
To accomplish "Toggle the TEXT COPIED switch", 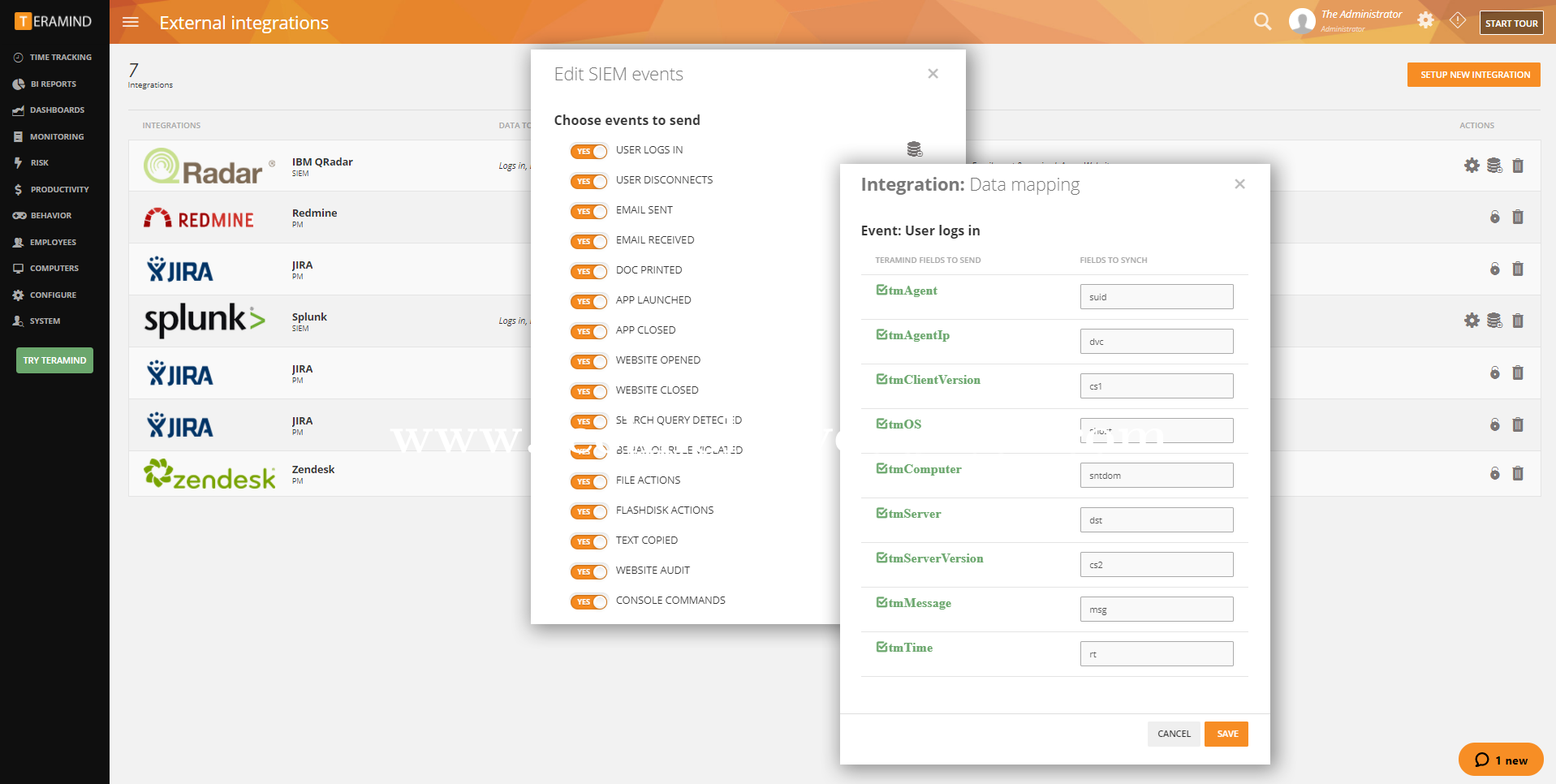I will coord(588,541).
